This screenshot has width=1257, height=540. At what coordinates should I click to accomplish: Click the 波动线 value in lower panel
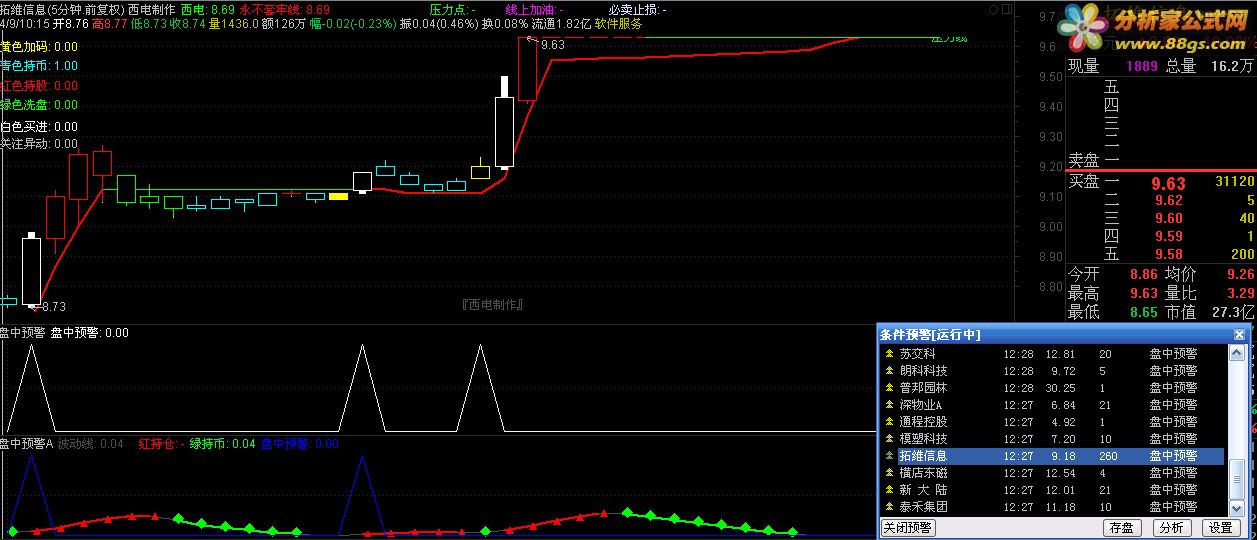pos(113,443)
